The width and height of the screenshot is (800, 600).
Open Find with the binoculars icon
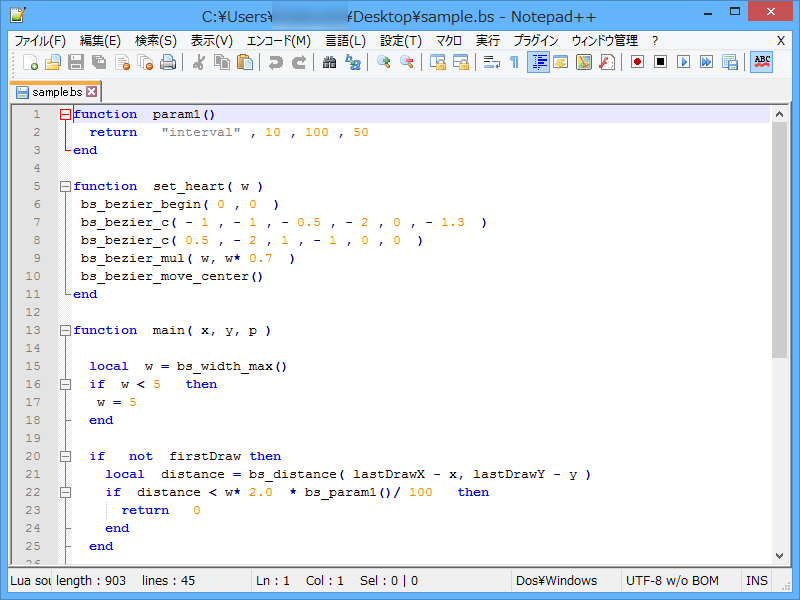pyautogui.click(x=331, y=61)
